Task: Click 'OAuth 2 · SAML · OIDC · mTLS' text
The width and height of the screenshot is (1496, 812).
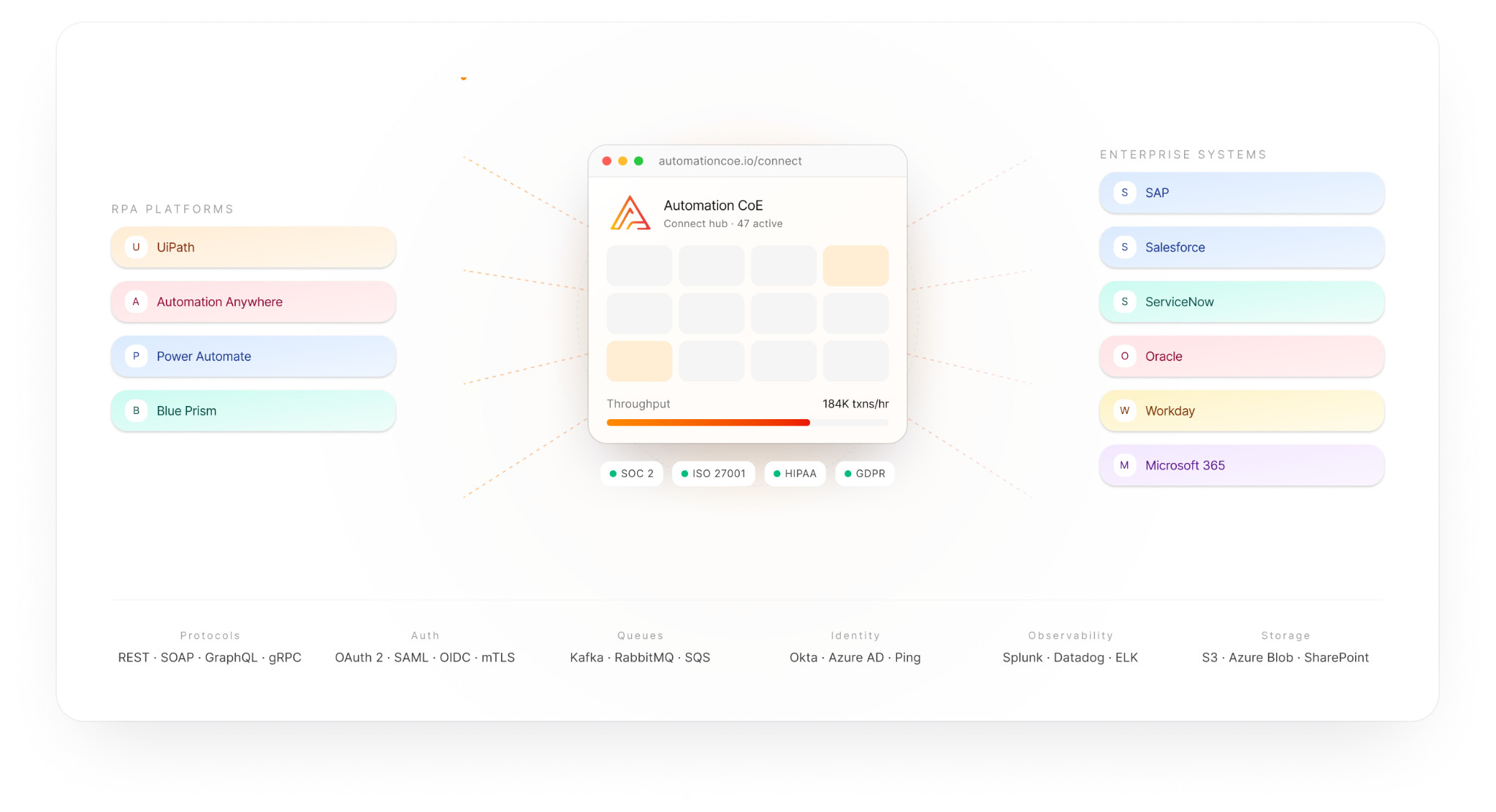Action: tap(425, 657)
